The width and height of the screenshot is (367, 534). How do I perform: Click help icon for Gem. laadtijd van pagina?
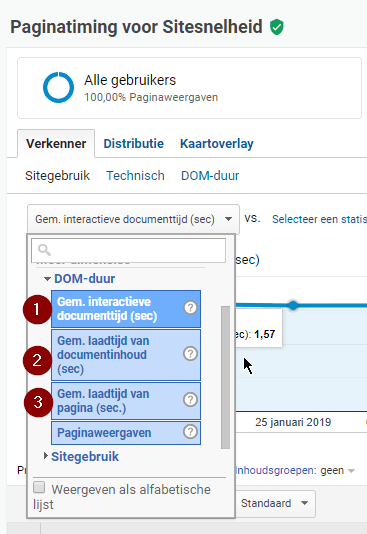click(190, 399)
